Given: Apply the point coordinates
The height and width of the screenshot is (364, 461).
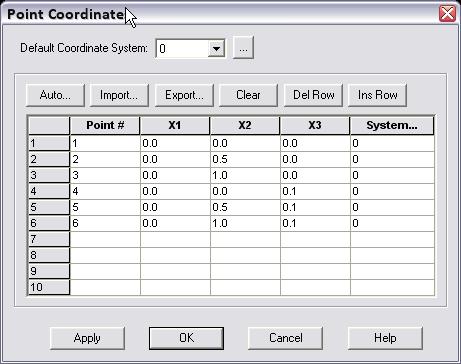Looking at the screenshot, I should coord(87,338).
